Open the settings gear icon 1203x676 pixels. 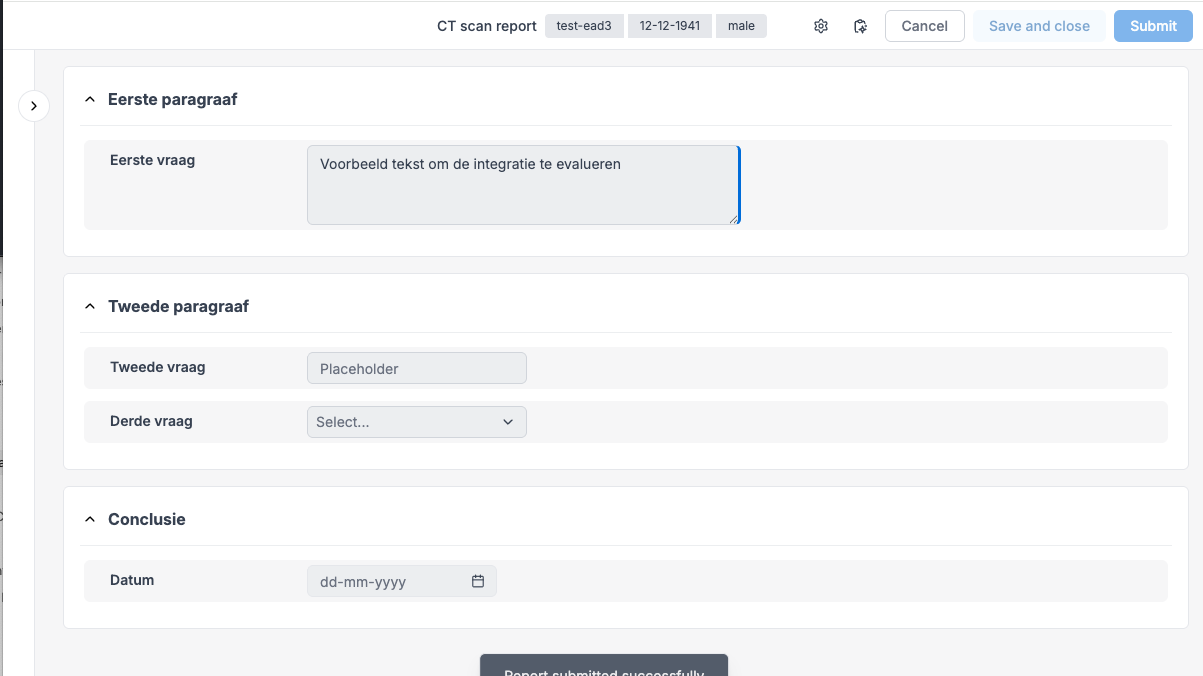821,26
